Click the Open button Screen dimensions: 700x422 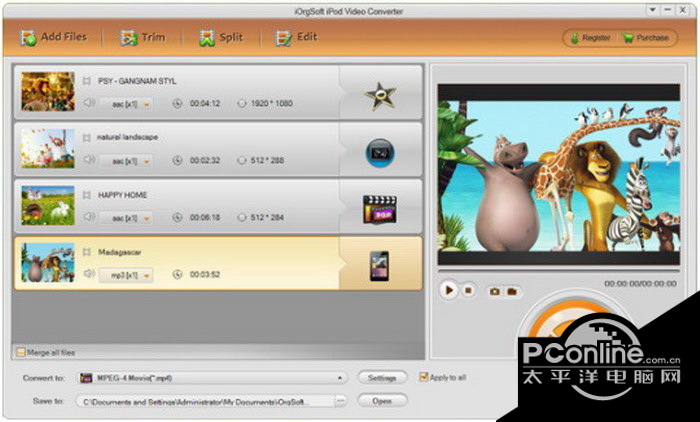(x=382, y=401)
